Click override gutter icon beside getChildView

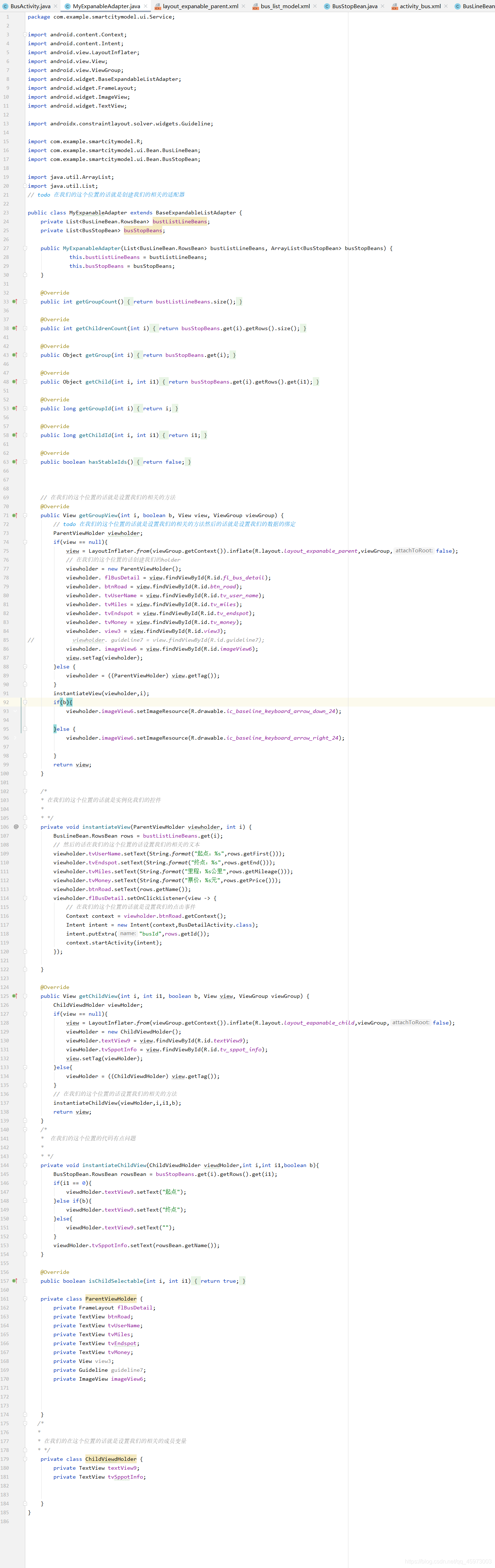click(x=15, y=996)
